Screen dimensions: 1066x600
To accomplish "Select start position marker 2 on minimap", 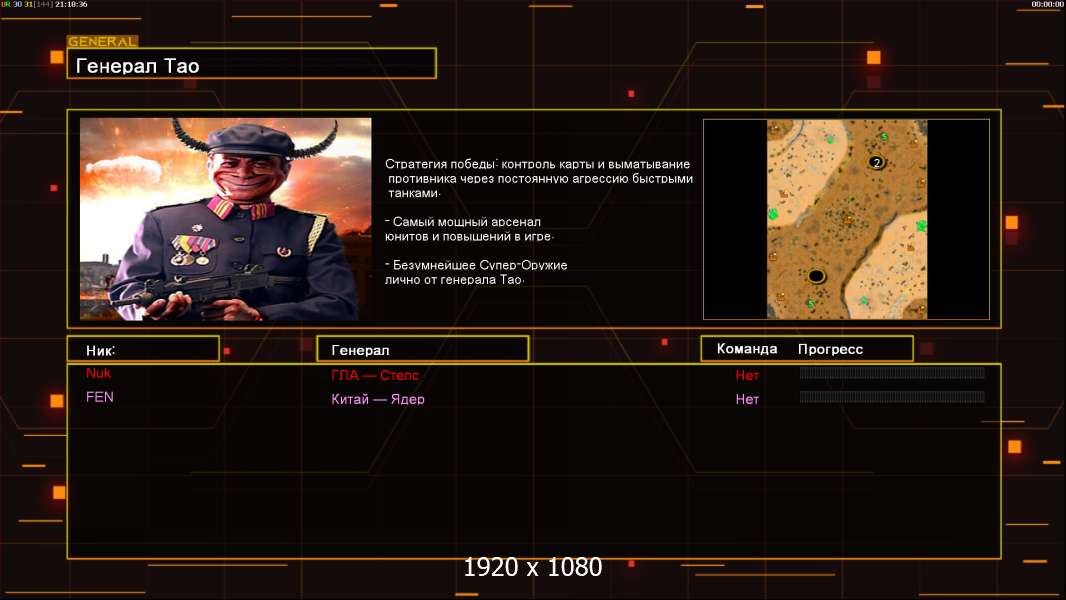I will (876, 162).
